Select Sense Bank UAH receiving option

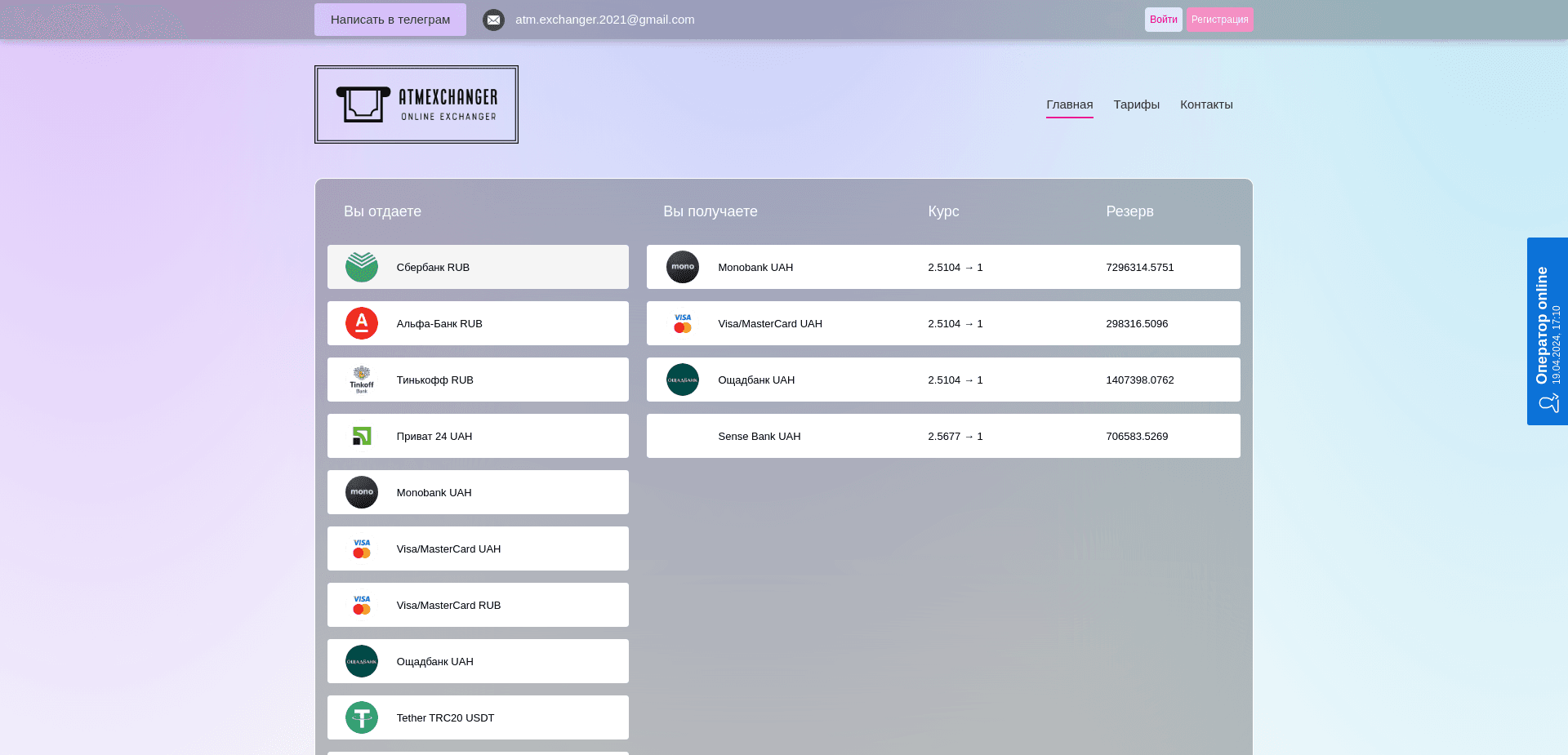pos(943,436)
